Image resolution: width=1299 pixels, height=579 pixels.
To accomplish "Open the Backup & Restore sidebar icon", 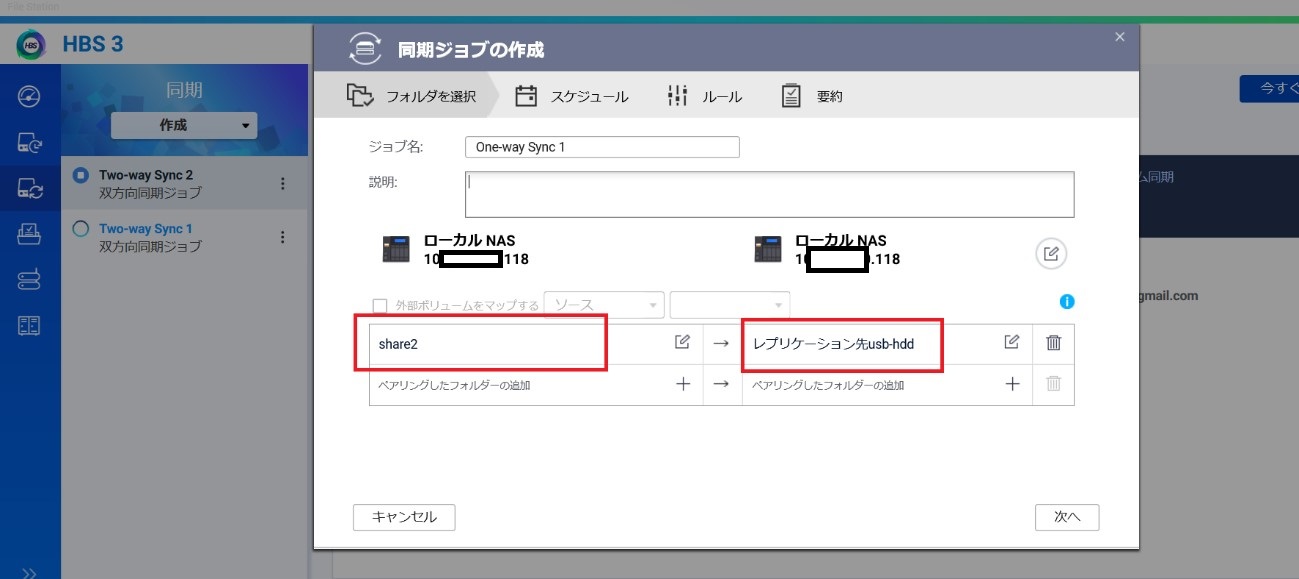I will pos(29,144).
